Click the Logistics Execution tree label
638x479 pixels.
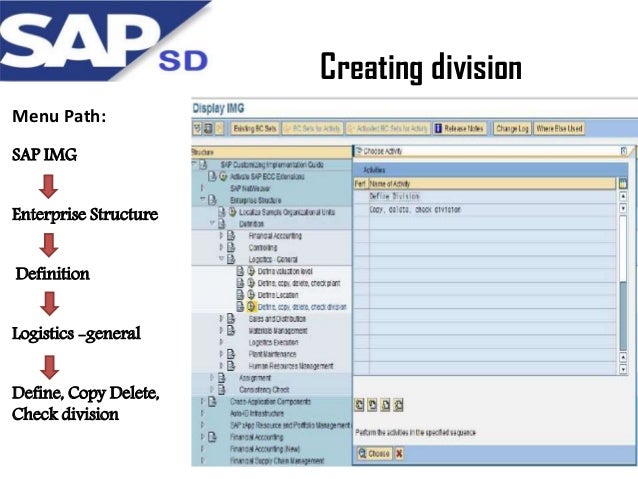tap(273, 342)
